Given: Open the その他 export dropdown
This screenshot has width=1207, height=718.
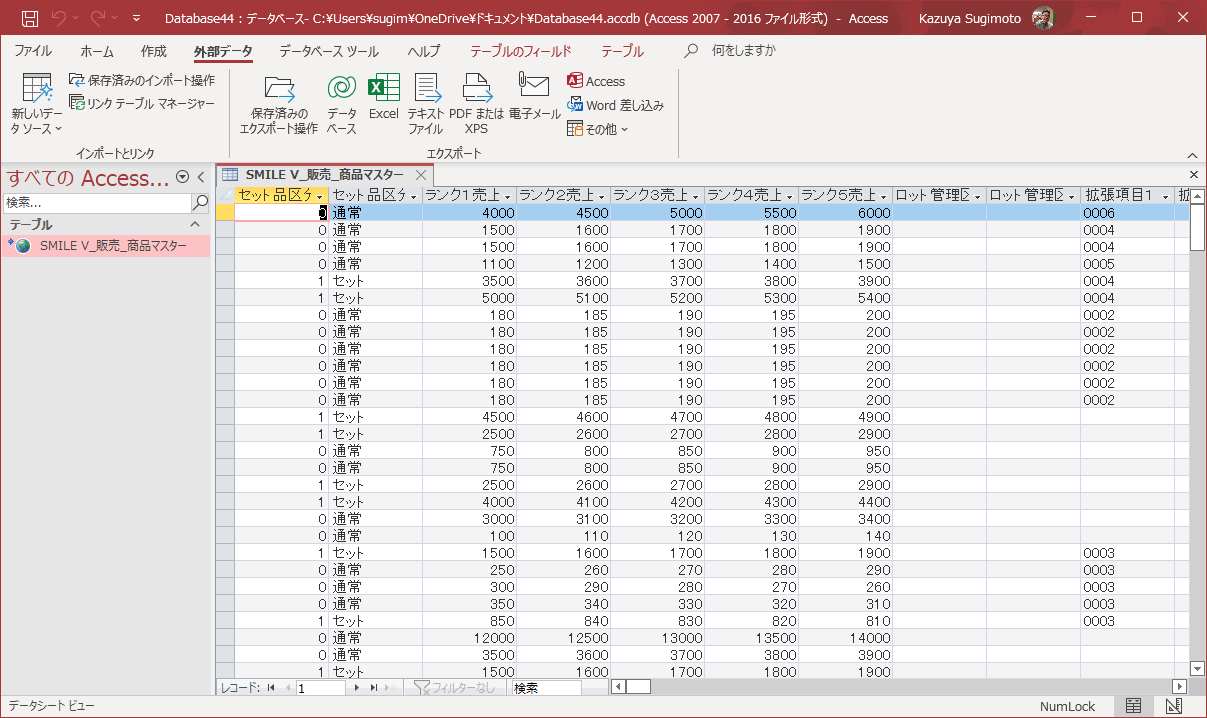Looking at the screenshot, I should click(598, 129).
